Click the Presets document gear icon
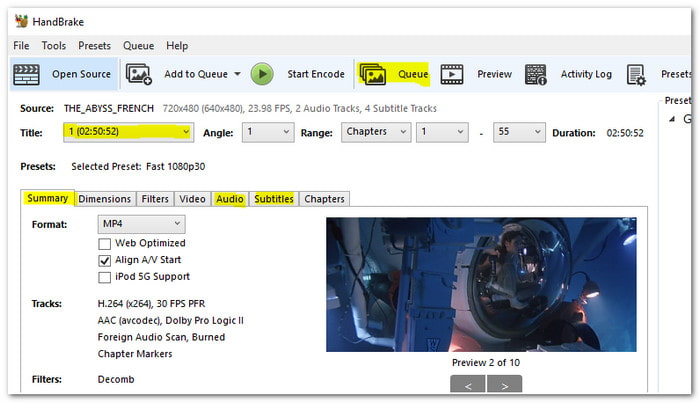This screenshot has width=700, height=403. 636,75
